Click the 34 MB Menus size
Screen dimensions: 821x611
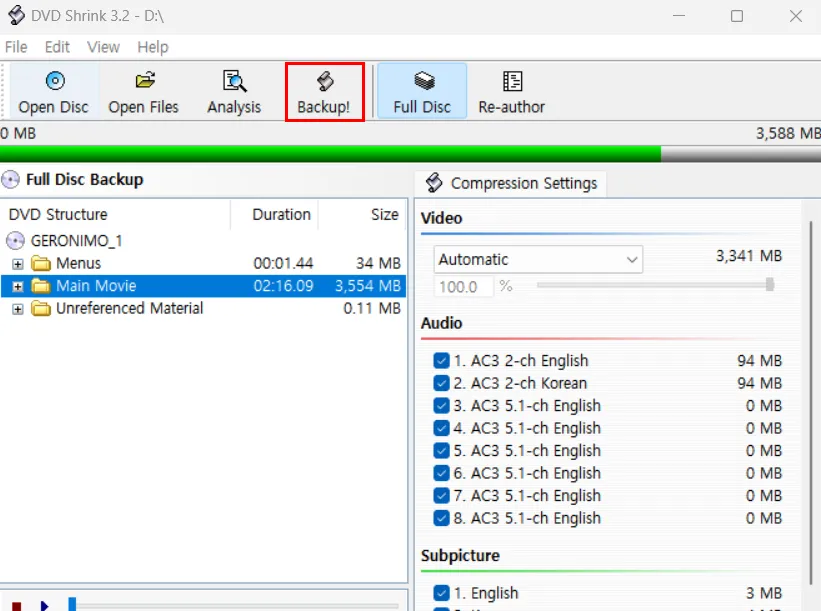(x=378, y=263)
